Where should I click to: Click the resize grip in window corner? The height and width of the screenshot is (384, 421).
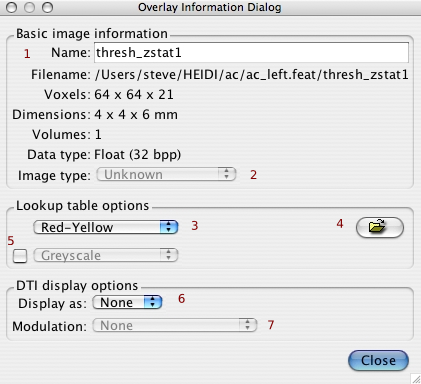coord(416,379)
